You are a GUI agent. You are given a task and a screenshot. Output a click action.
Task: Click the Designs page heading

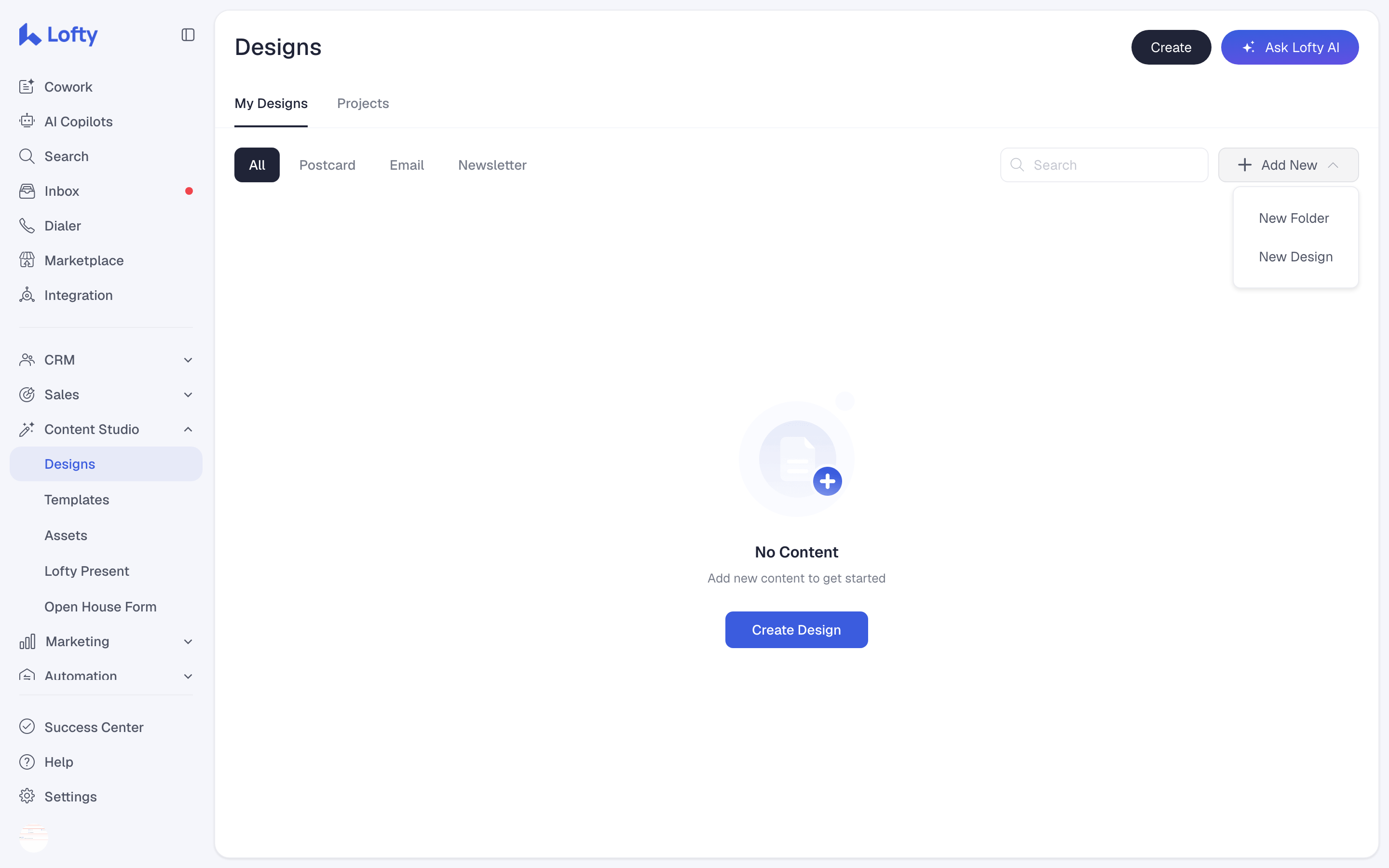pos(278,47)
